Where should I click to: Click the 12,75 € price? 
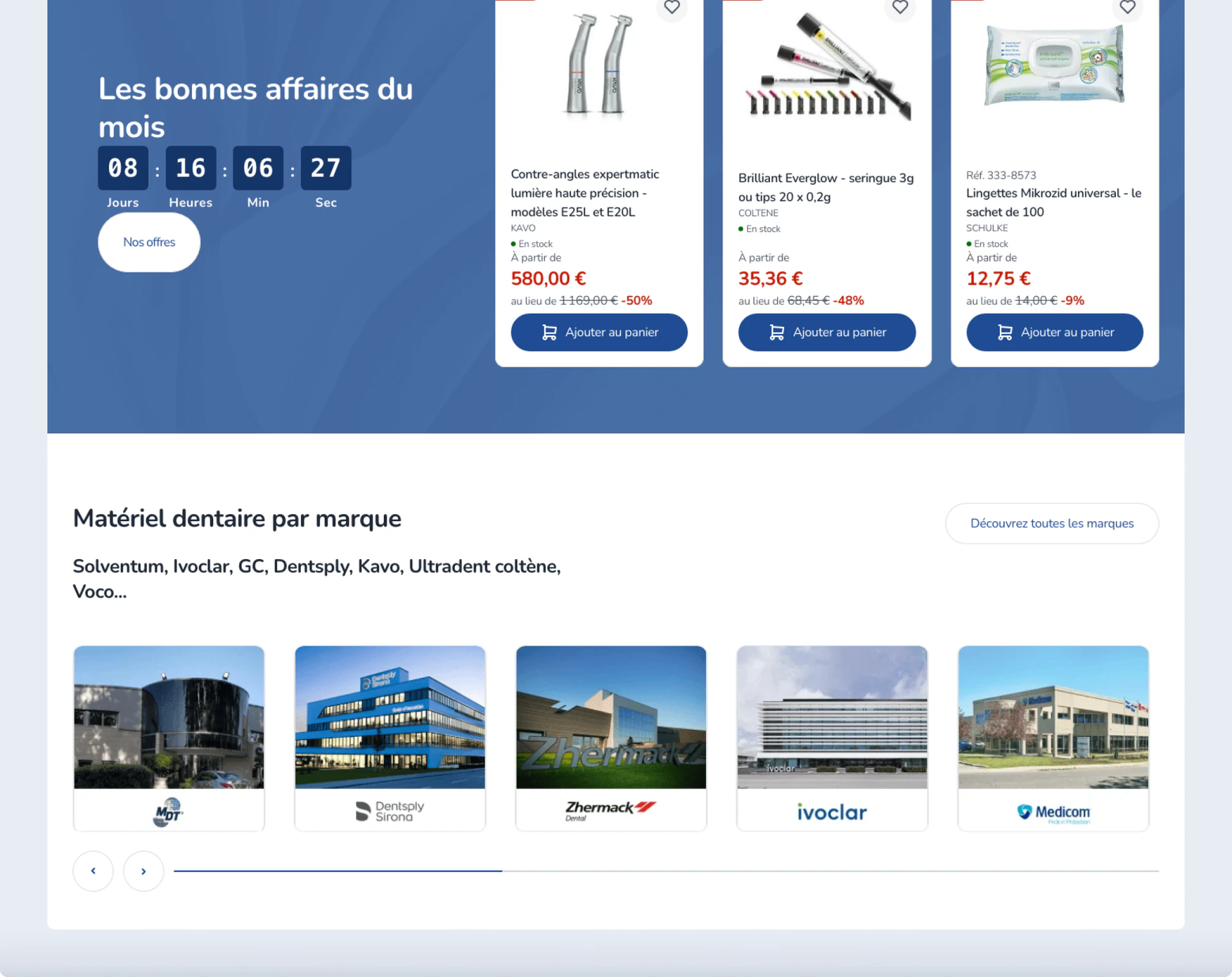(998, 279)
